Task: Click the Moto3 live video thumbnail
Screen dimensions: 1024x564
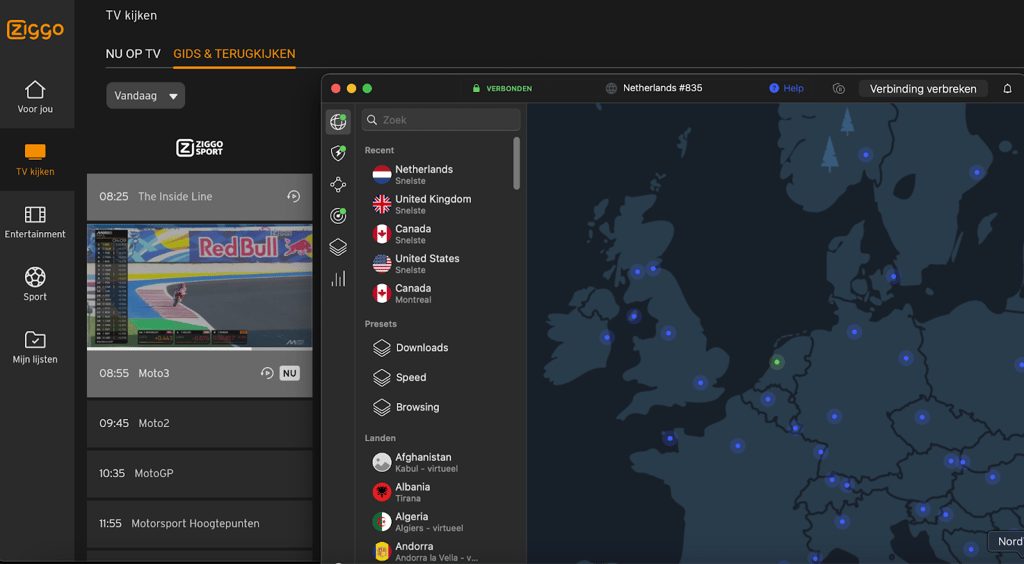Action: (x=200, y=285)
